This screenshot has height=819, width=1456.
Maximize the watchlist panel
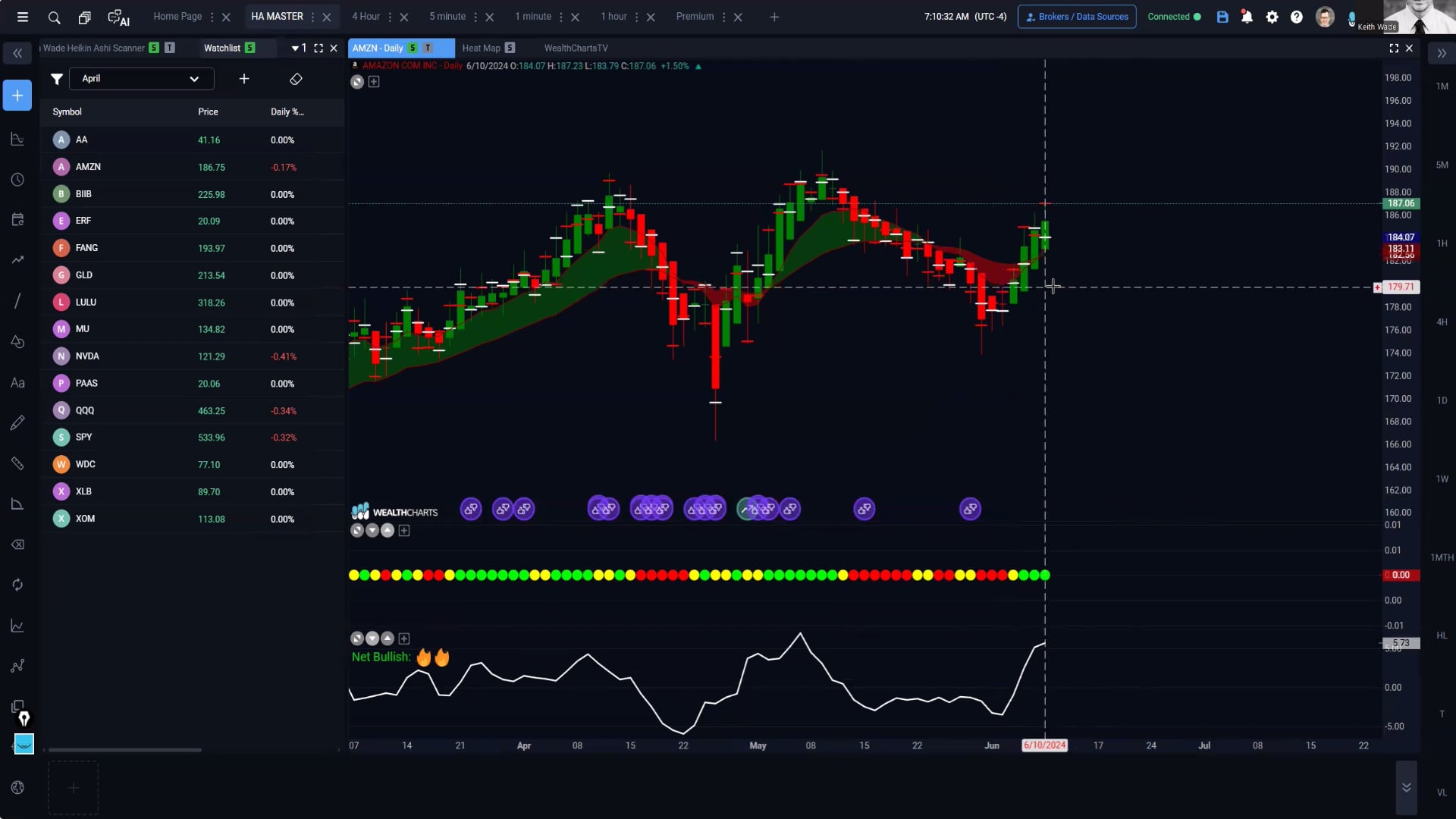(x=318, y=48)
